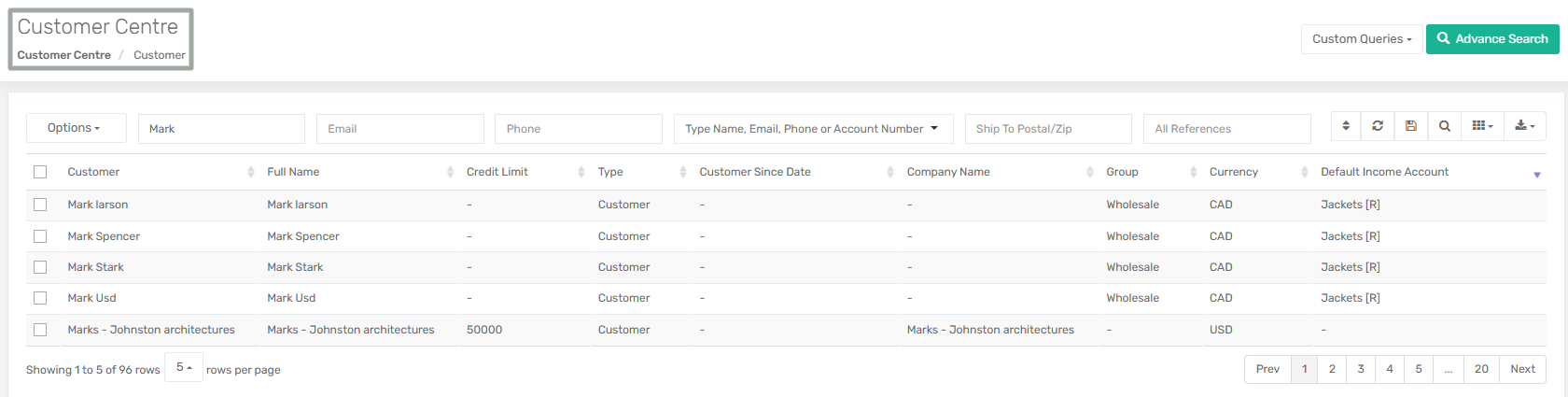Select the Mark Stark row checkbox
The height and width of the screenshot is (397, 1568).
(40, 267)
